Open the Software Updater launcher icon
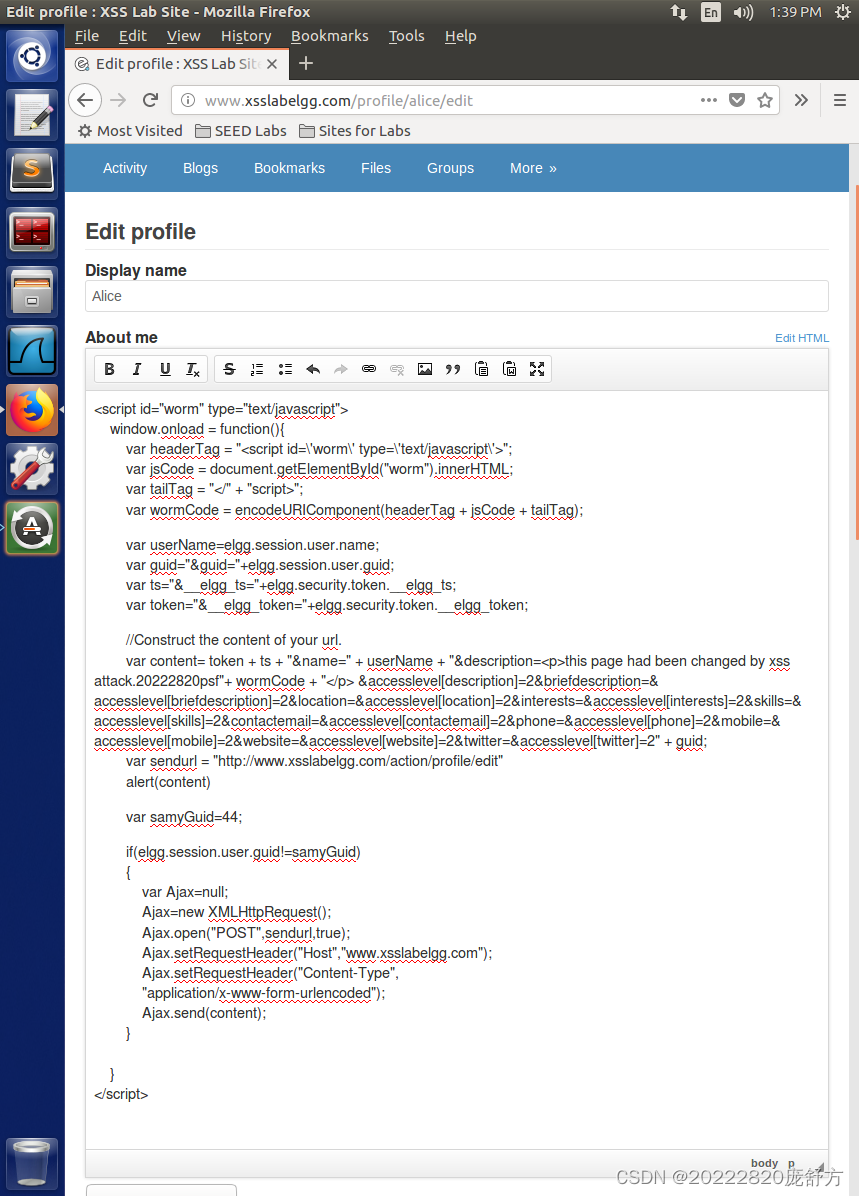This screenshot has height=1196, width=859. click(x=32, y=528)
